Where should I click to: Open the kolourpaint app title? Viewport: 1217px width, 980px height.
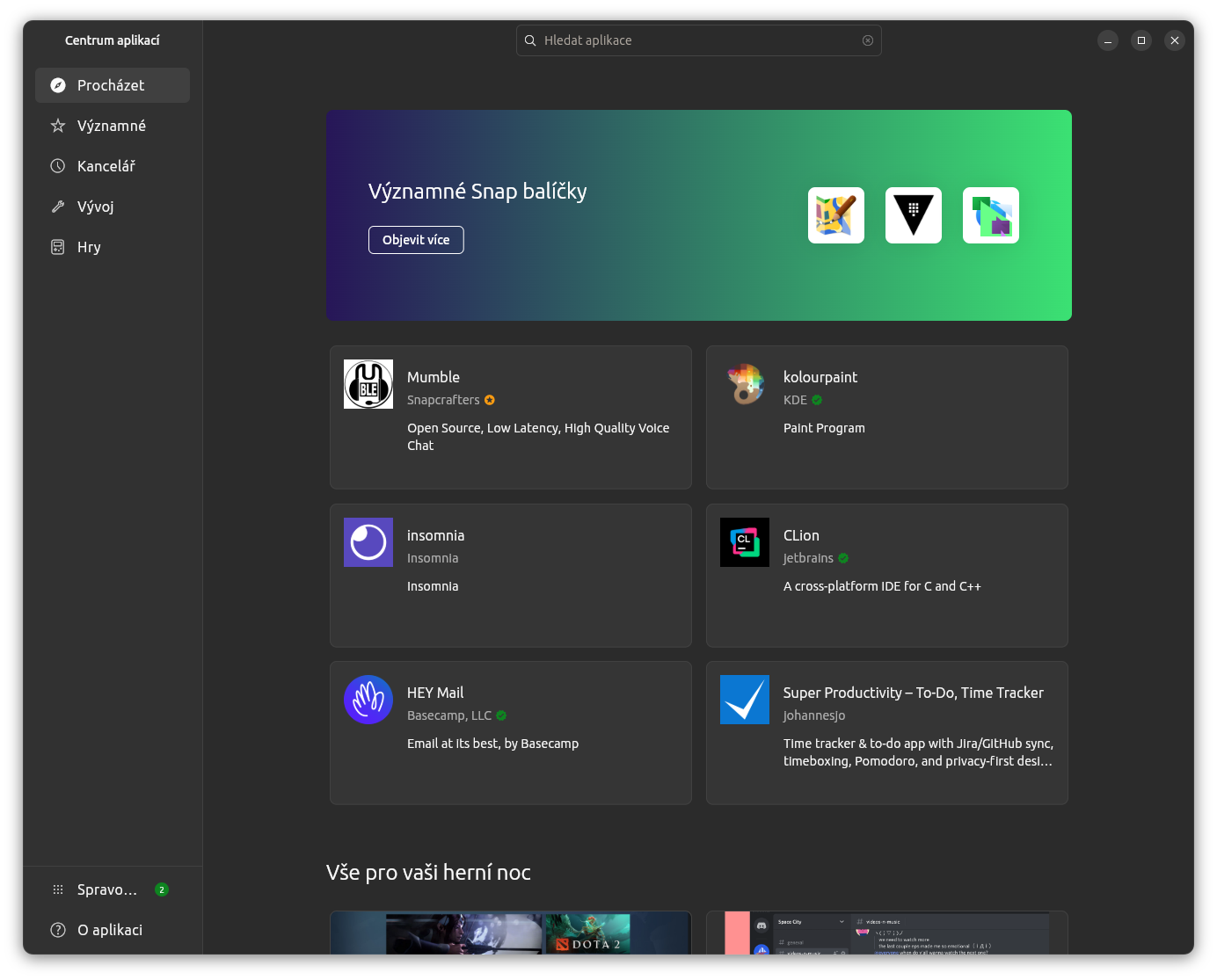(820, 377)
